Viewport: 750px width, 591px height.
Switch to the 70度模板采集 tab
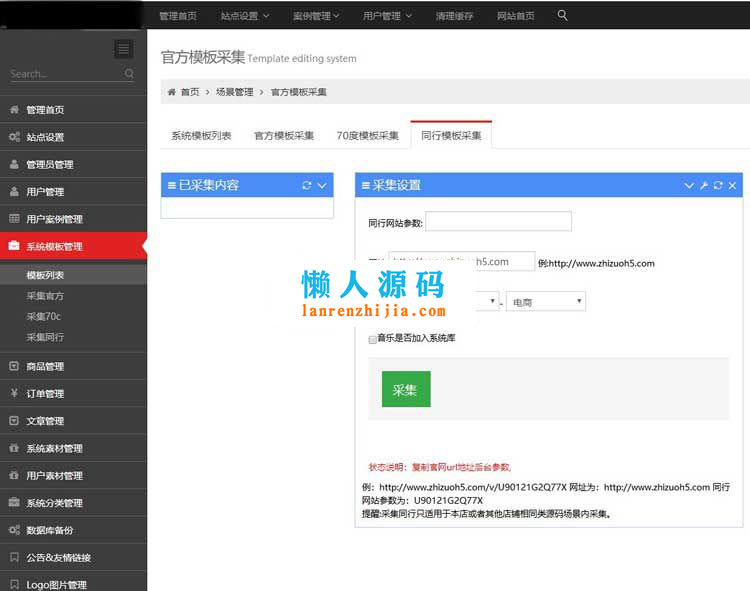point(367,136)
